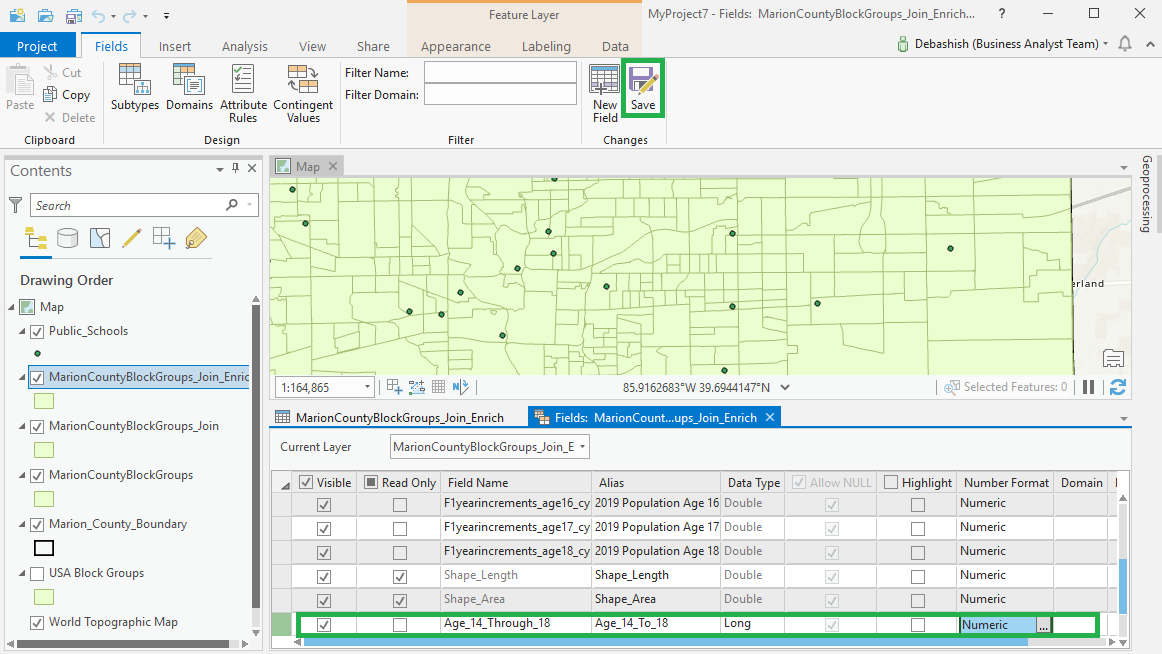This screenshot has width=1162, height=654.
Task: Switch to the Analysis ribbon tab
Action: (x=245, y=46)
